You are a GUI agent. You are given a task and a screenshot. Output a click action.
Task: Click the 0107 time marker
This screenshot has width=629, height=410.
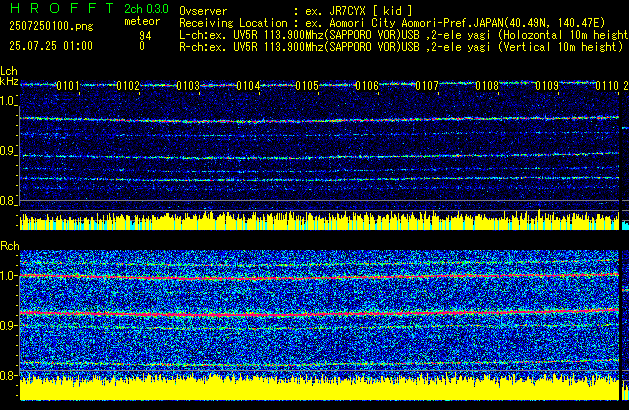tap(427, 86)
